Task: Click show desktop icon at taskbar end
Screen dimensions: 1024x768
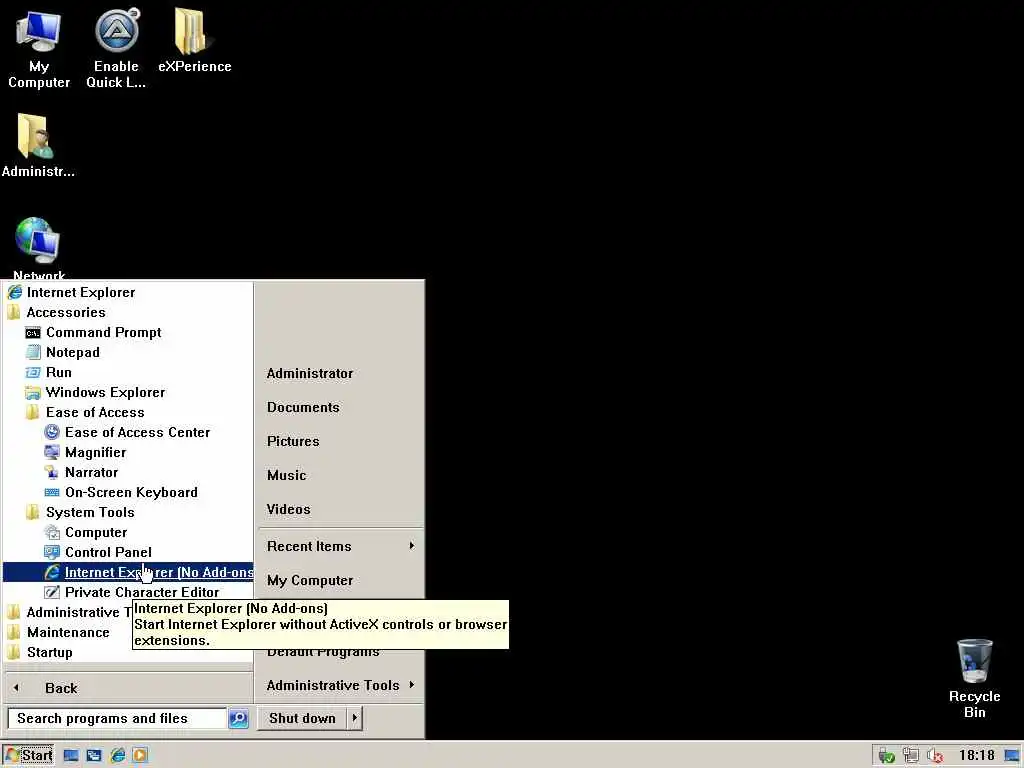Action: 1012,756
